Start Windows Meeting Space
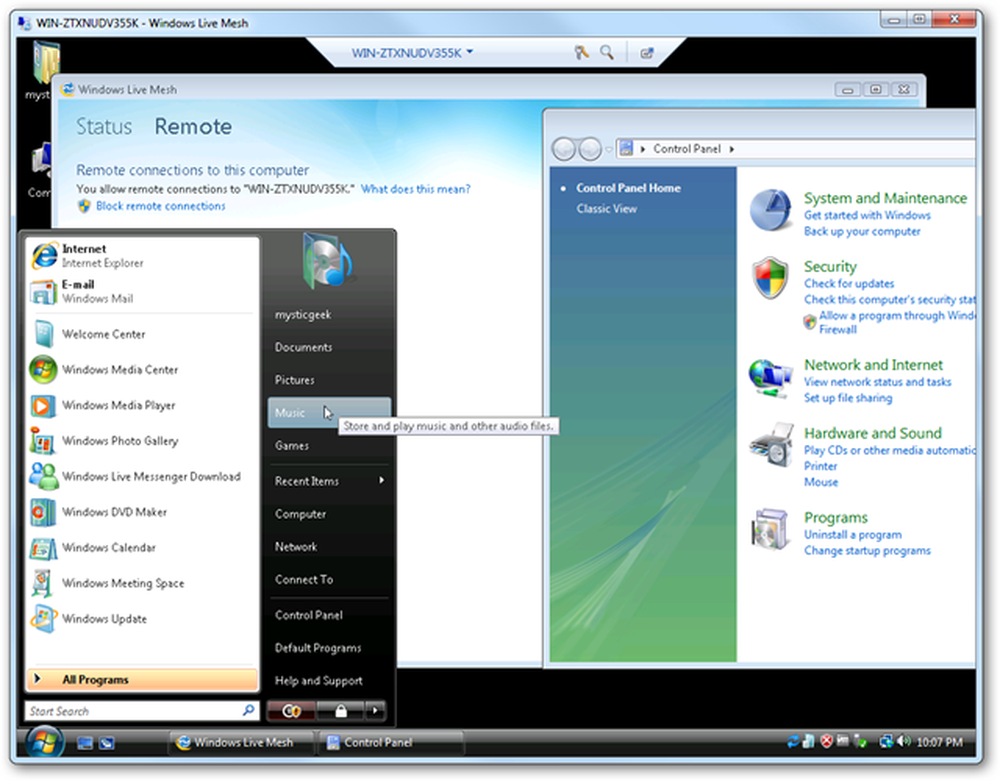 pos(142,583)
